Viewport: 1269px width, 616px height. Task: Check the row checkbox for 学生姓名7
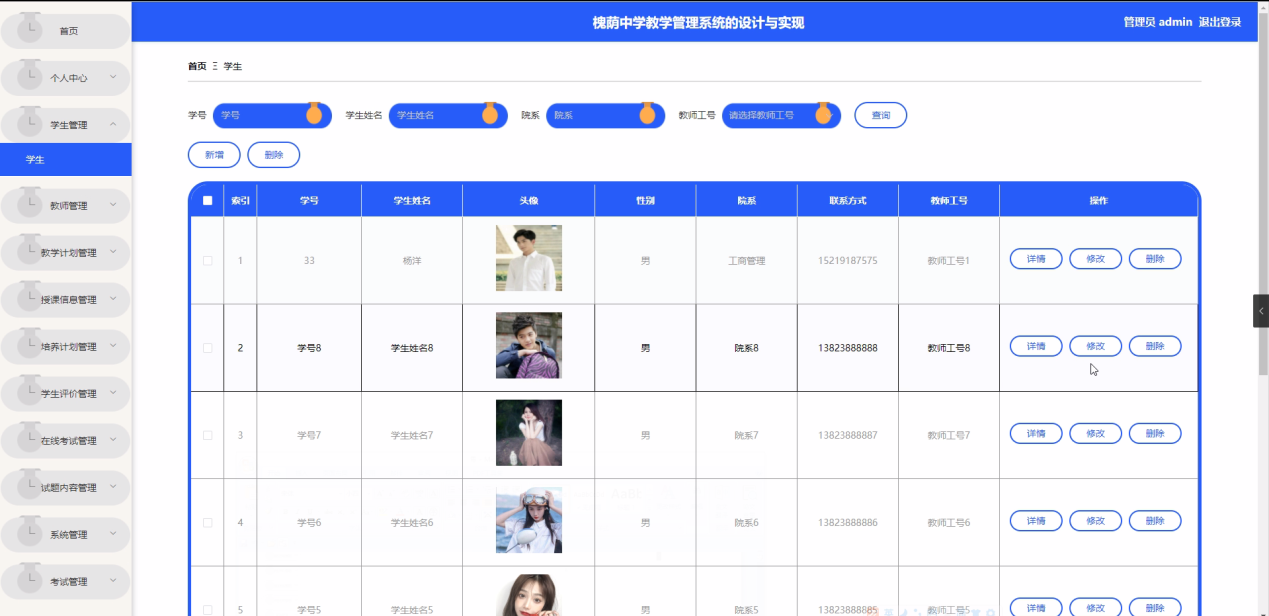pos(208,435)
